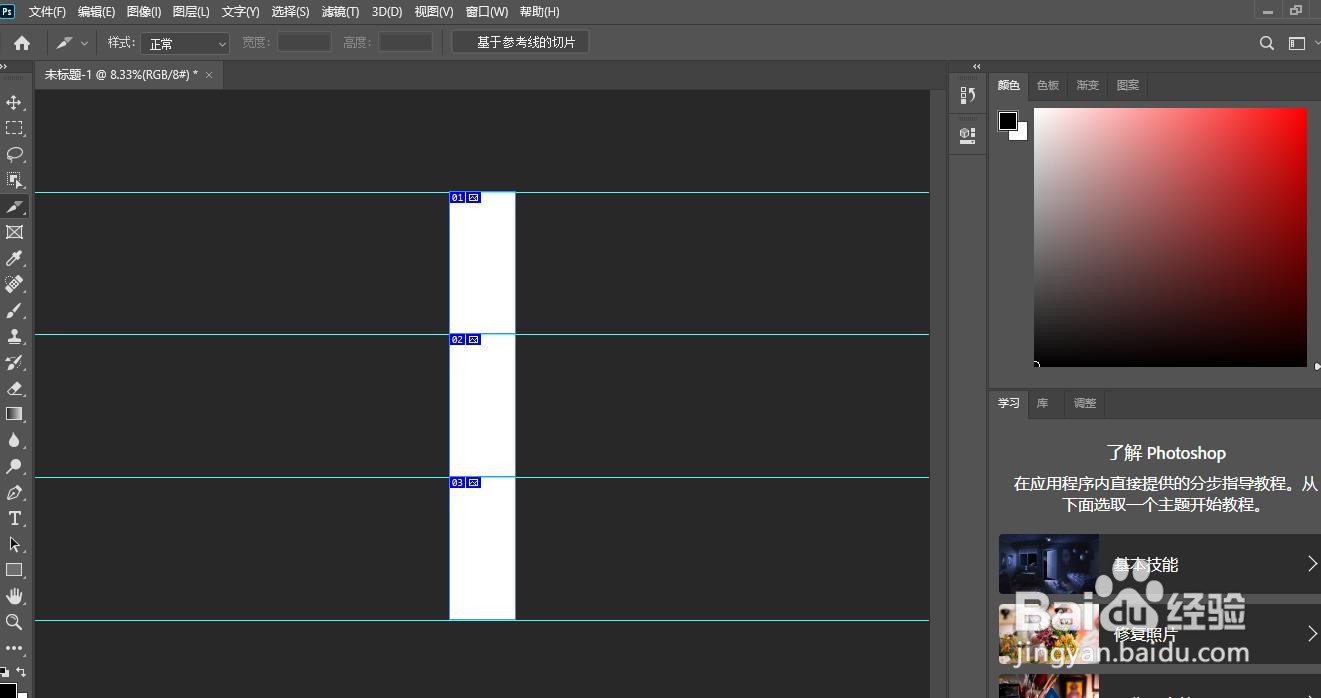The width and height of the screenshot is (1321, 698).
Task: Switch to the 库 tab
Action: pyautogui.click(x=1042, y=403)
